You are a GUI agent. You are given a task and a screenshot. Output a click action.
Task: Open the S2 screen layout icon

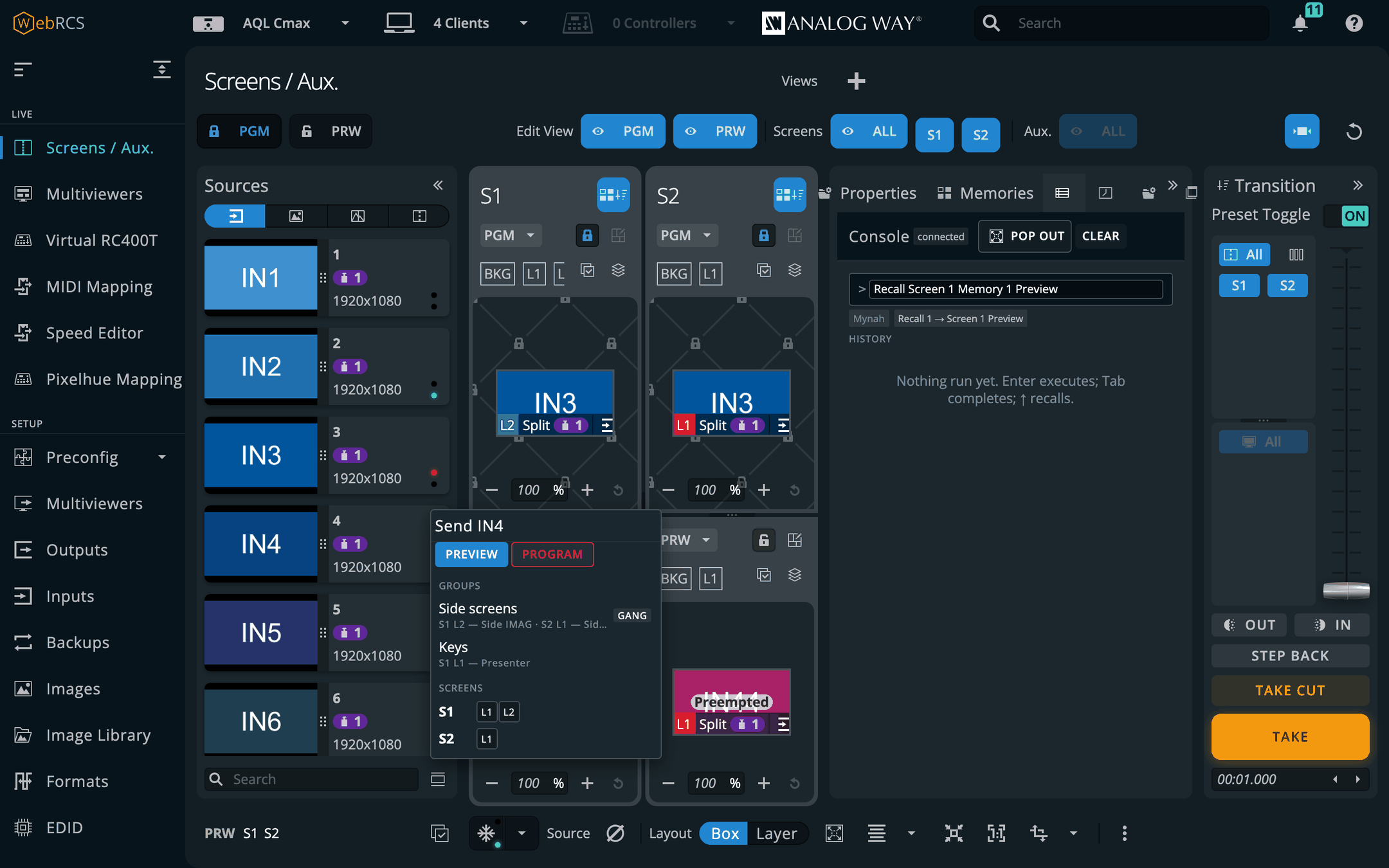coord(790,194)
